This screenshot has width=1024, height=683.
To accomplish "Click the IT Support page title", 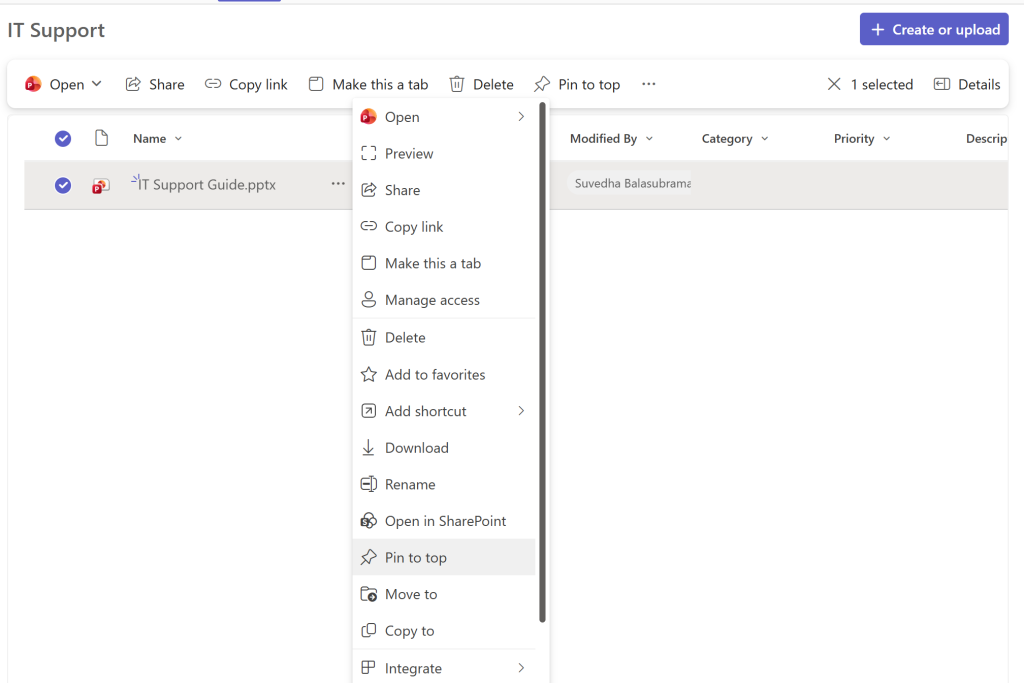I will pyautogui.click(x=56, y=30).
